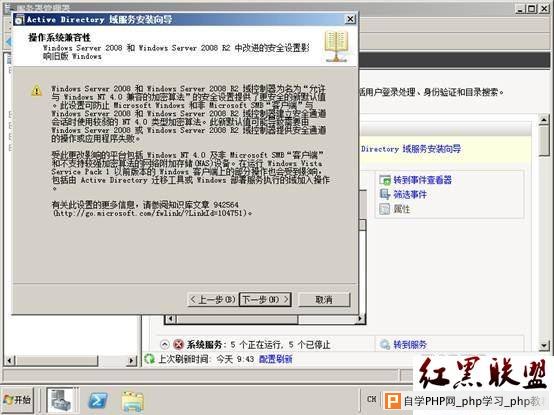Click the main pane scroll down arrow
The height and width of the screenshot is (415, 554).
[x=544, y=345]
